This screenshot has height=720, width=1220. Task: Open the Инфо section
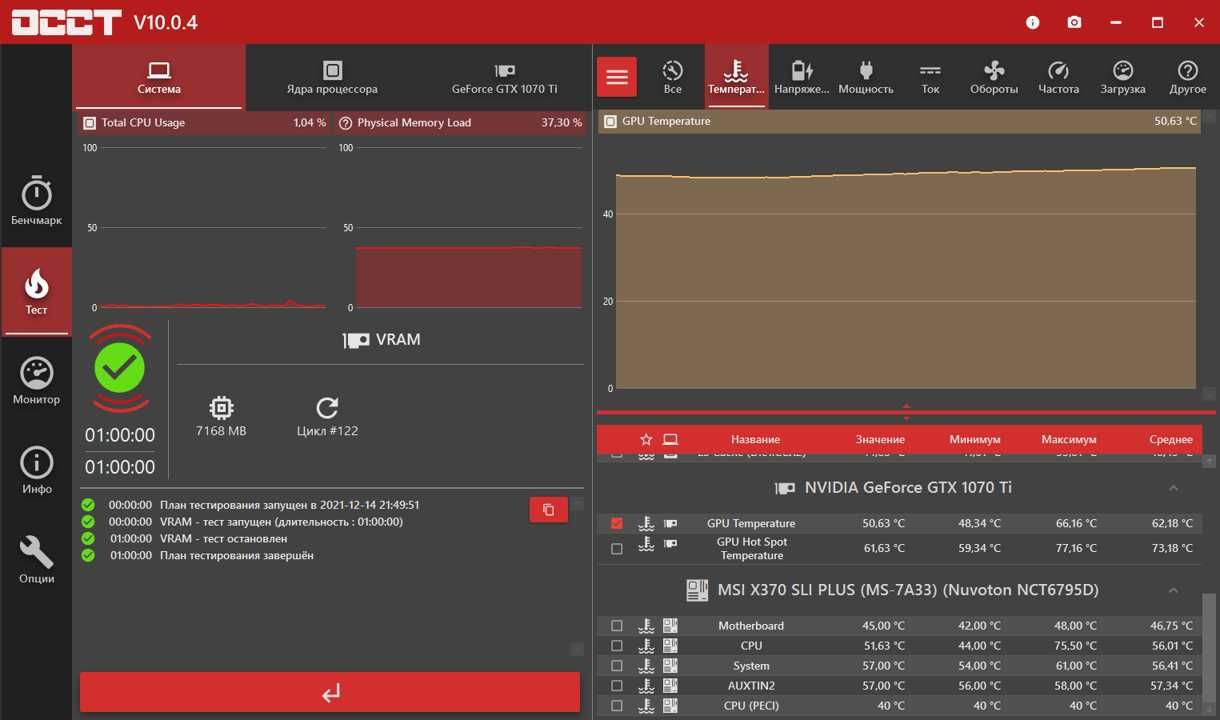[x=36, y=470]
